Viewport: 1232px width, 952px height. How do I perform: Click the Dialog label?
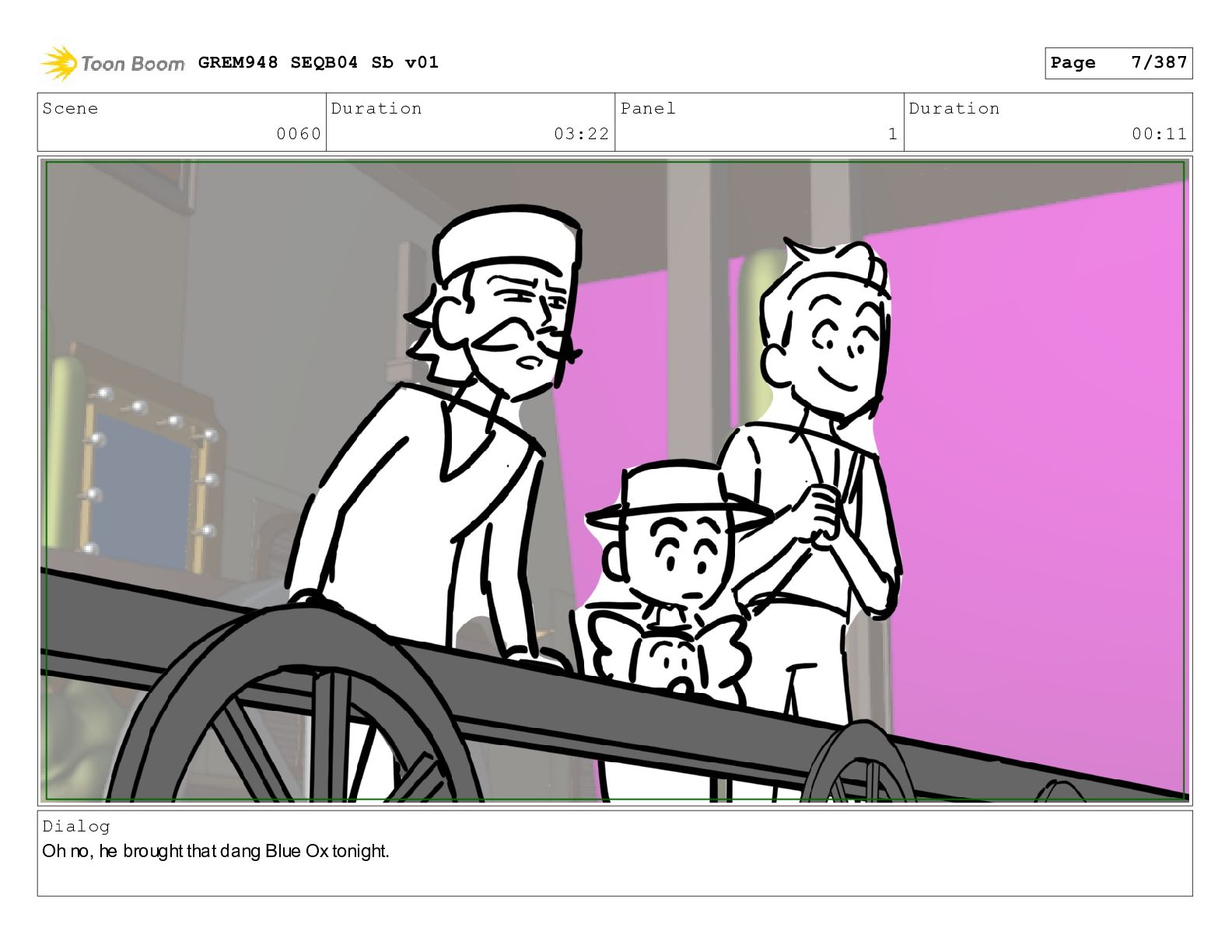76,826
